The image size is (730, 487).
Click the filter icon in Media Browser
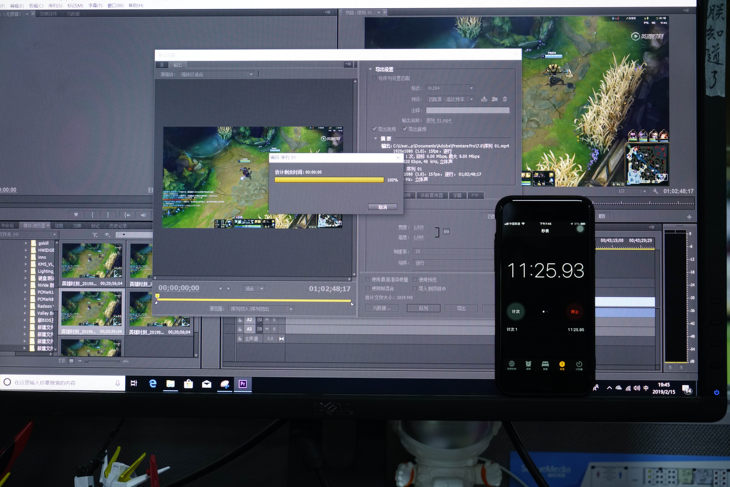[x=95, y=234]
